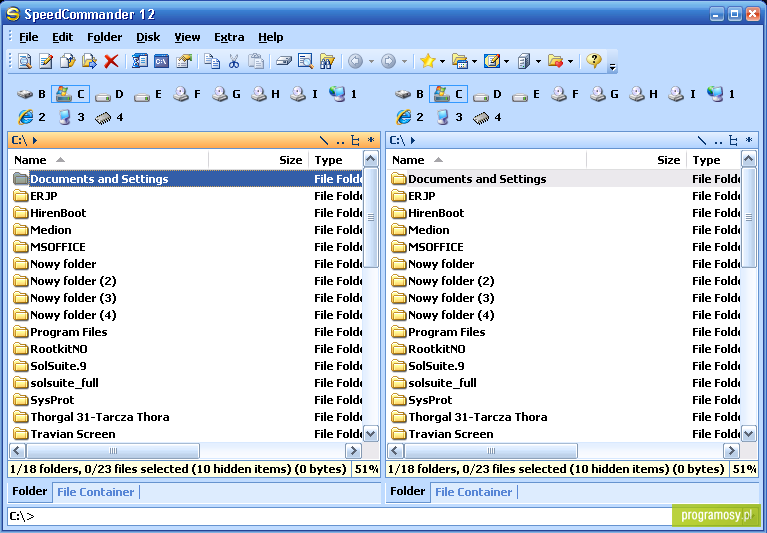Select drive B in right panel
The height and width of the screenshot is (533, 767).
point(409,94)
